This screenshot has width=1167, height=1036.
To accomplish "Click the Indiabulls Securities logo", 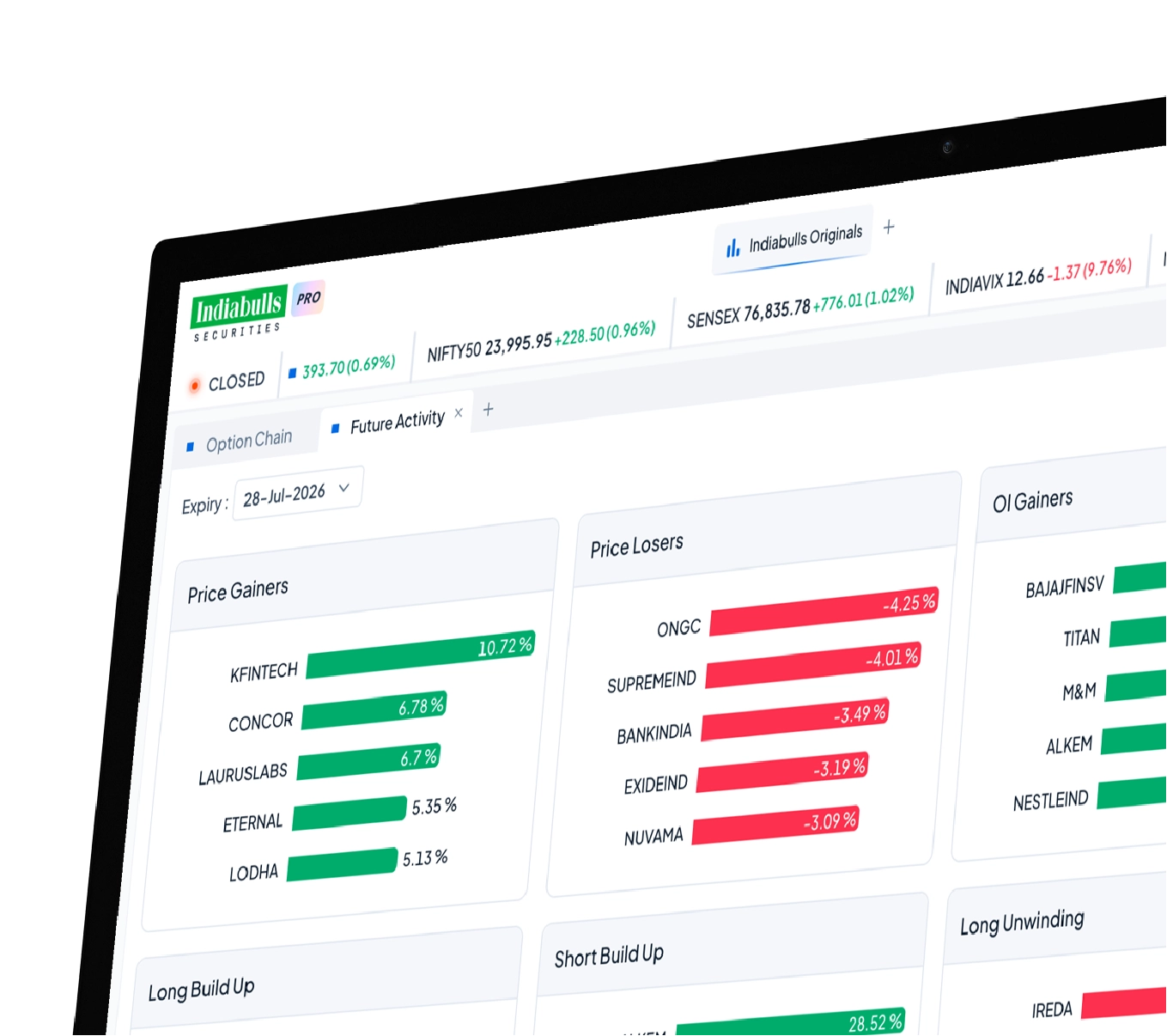I will pos(238,314).
